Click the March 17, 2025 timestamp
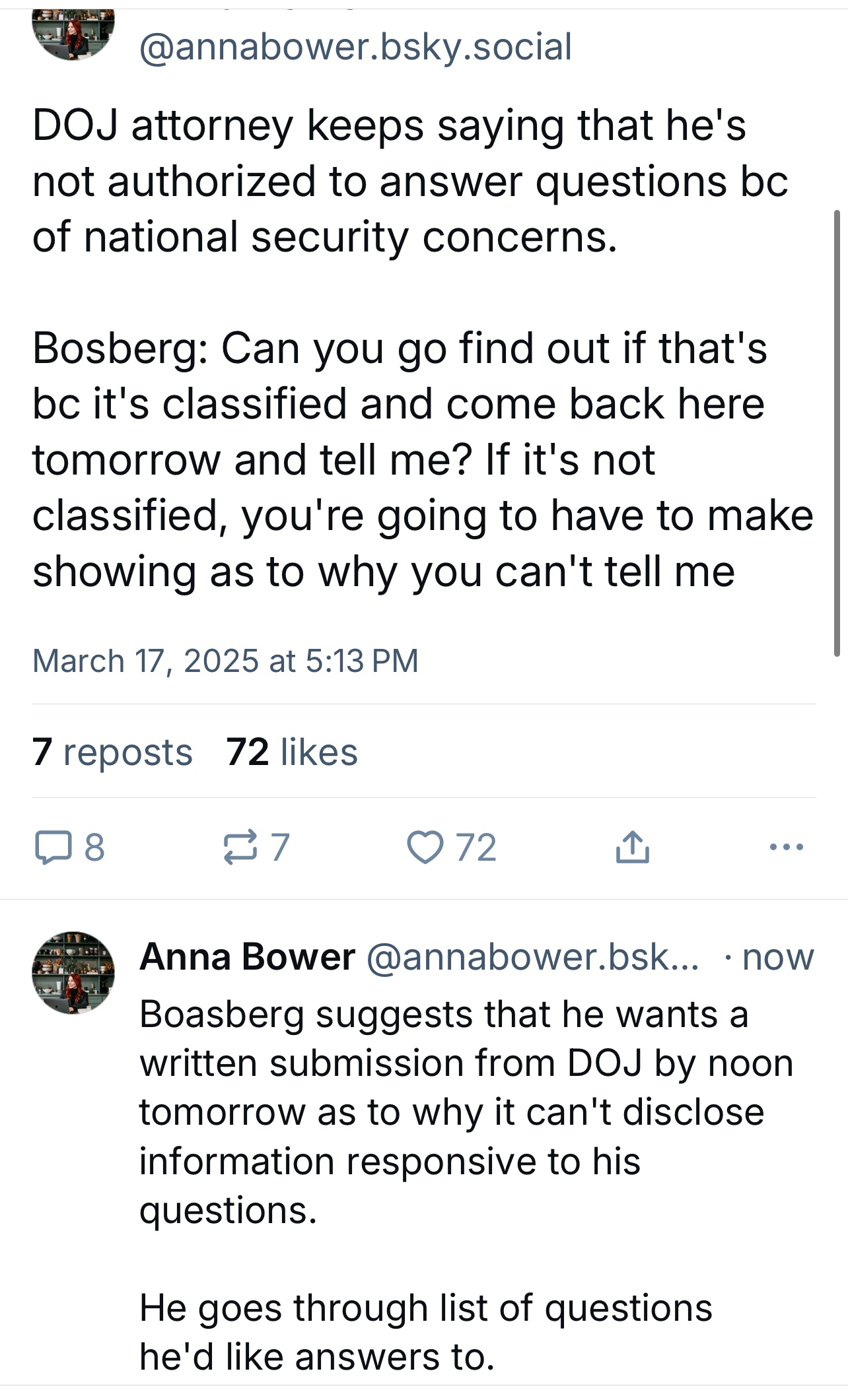 [x=225, y=661]
